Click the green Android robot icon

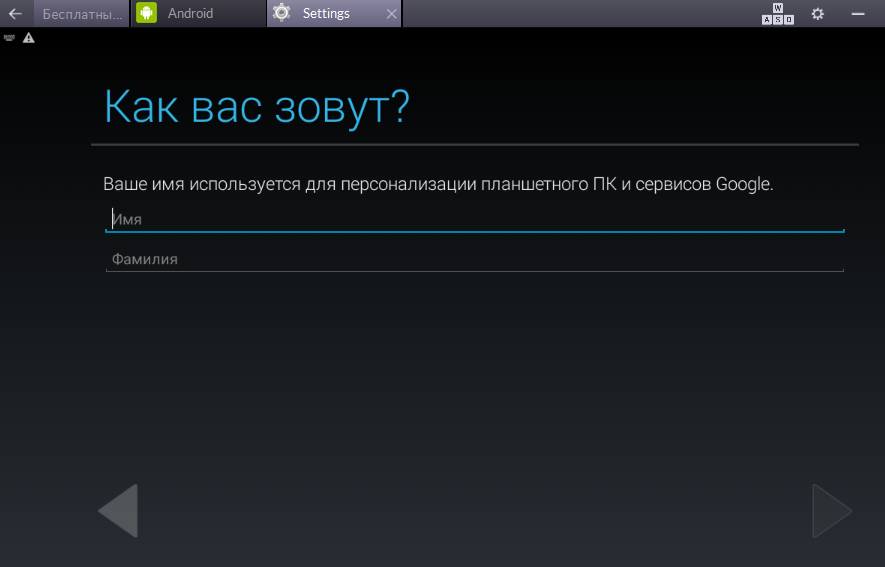pos(147,14)
